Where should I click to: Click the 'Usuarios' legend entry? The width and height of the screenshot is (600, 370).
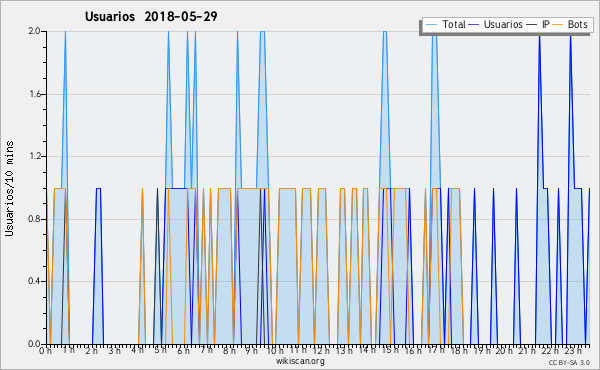click(503, 24)
